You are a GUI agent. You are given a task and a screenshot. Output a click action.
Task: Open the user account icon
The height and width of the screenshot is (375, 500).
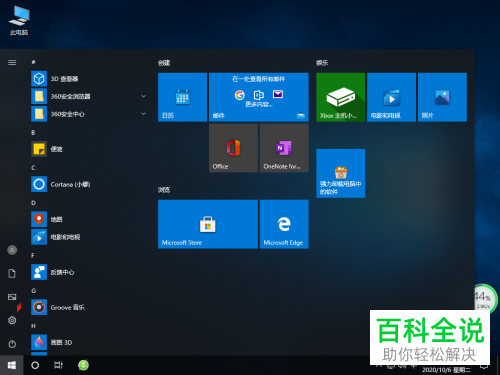(12, 250)
